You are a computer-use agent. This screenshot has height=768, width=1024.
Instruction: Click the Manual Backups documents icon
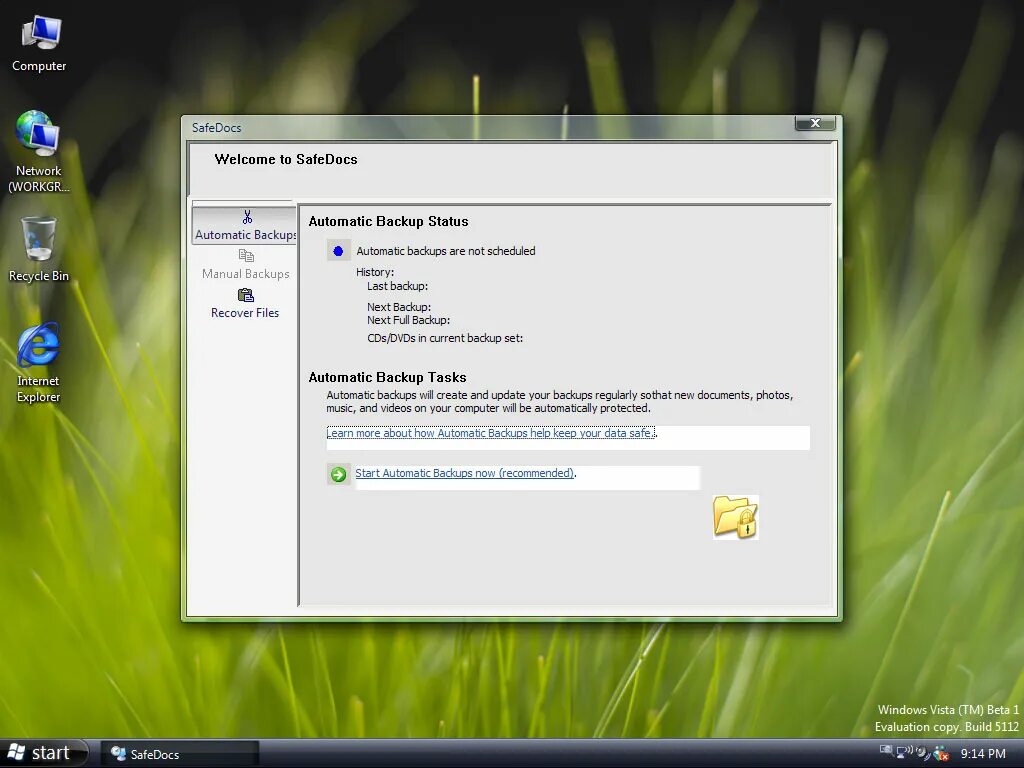coord(246,255)
